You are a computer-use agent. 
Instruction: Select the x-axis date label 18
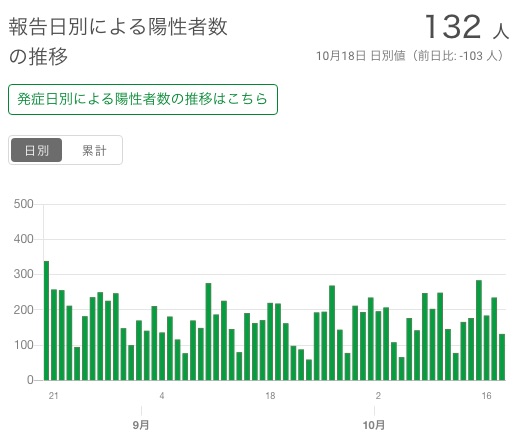point(270,396)
